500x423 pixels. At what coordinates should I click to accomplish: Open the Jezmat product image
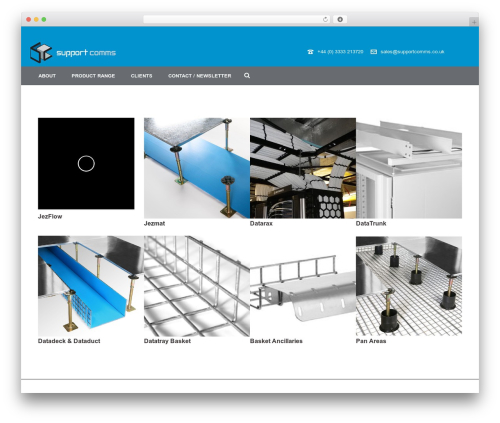(x=197, y=168)
